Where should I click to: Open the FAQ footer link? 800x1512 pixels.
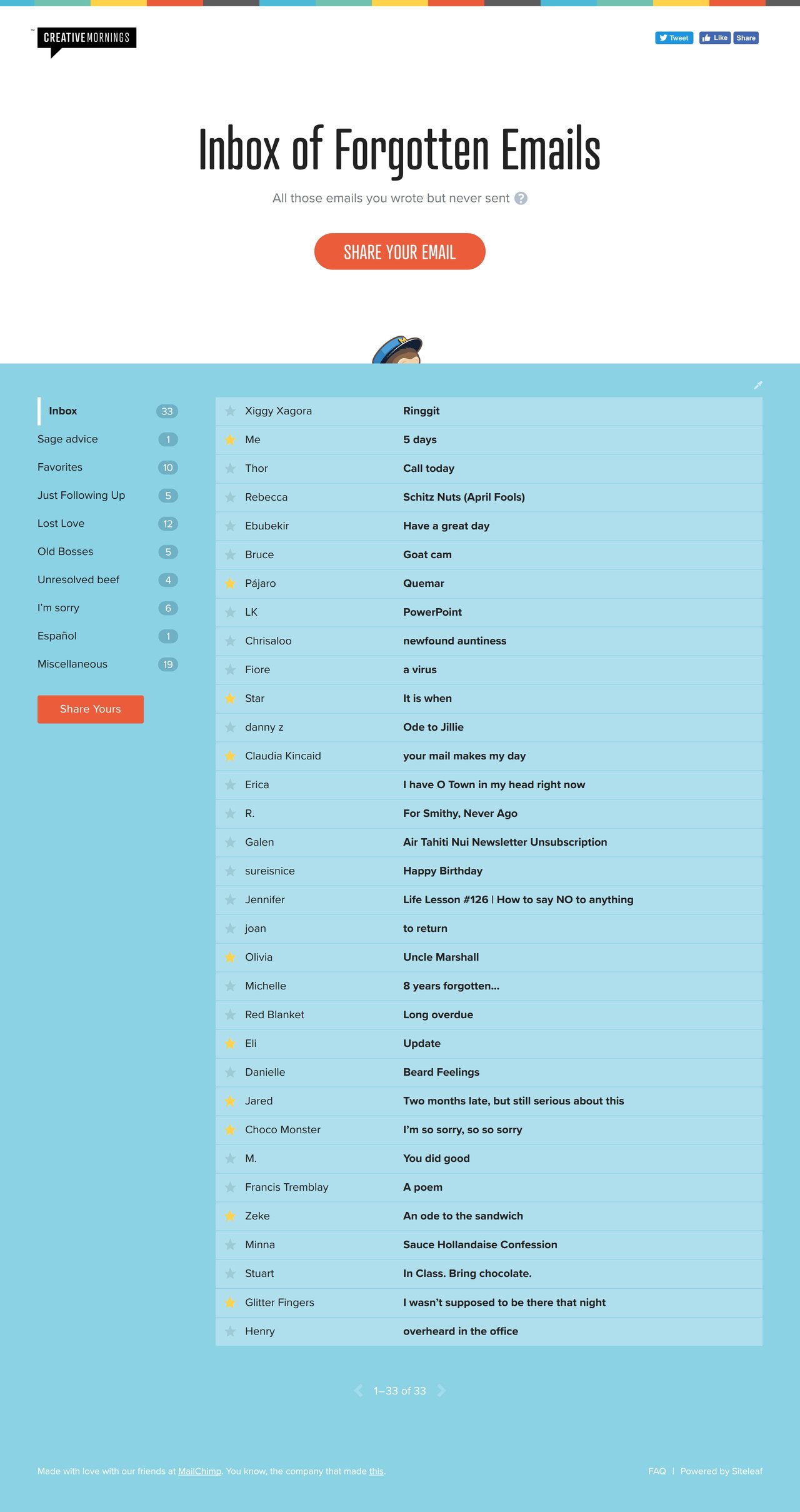(657, 1471)
